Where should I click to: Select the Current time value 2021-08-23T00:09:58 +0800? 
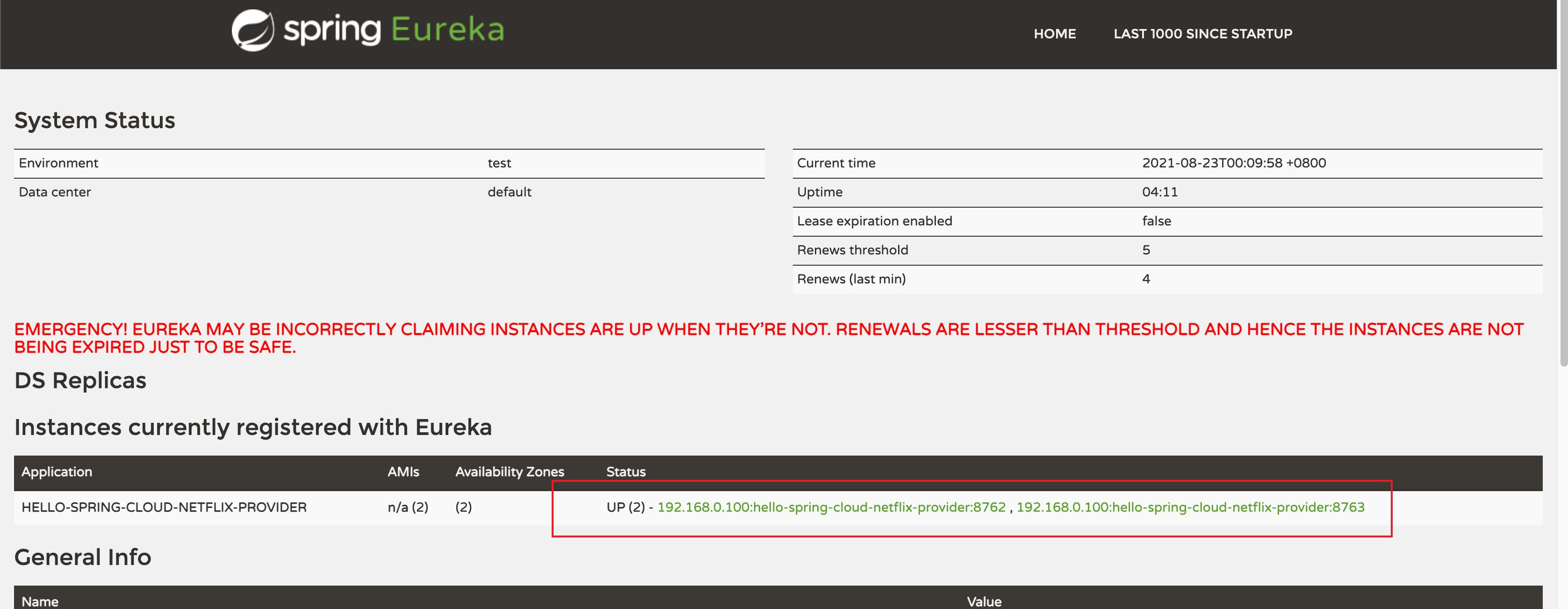click(1233, 163)
